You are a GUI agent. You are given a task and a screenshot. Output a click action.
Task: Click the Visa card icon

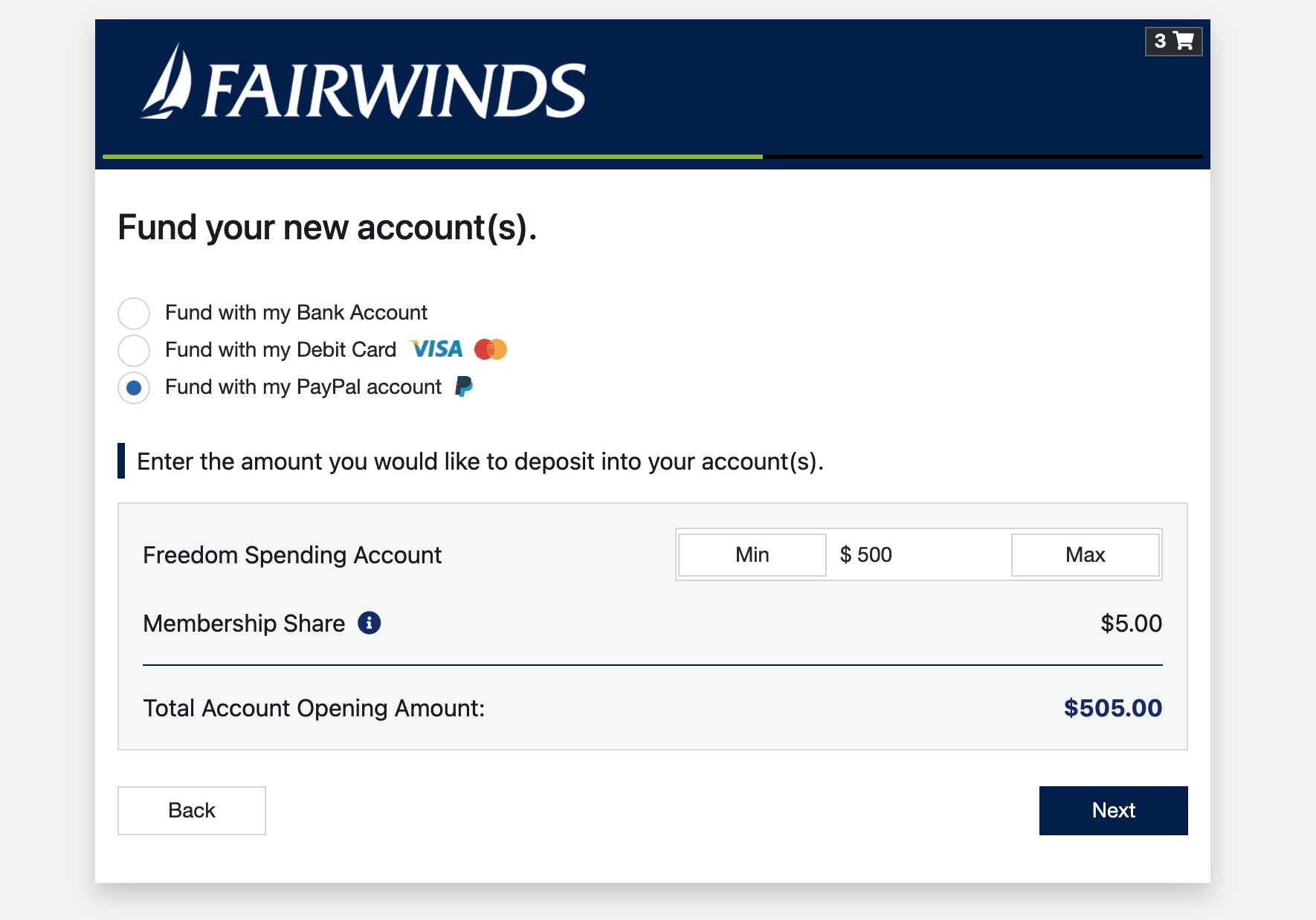436,349
